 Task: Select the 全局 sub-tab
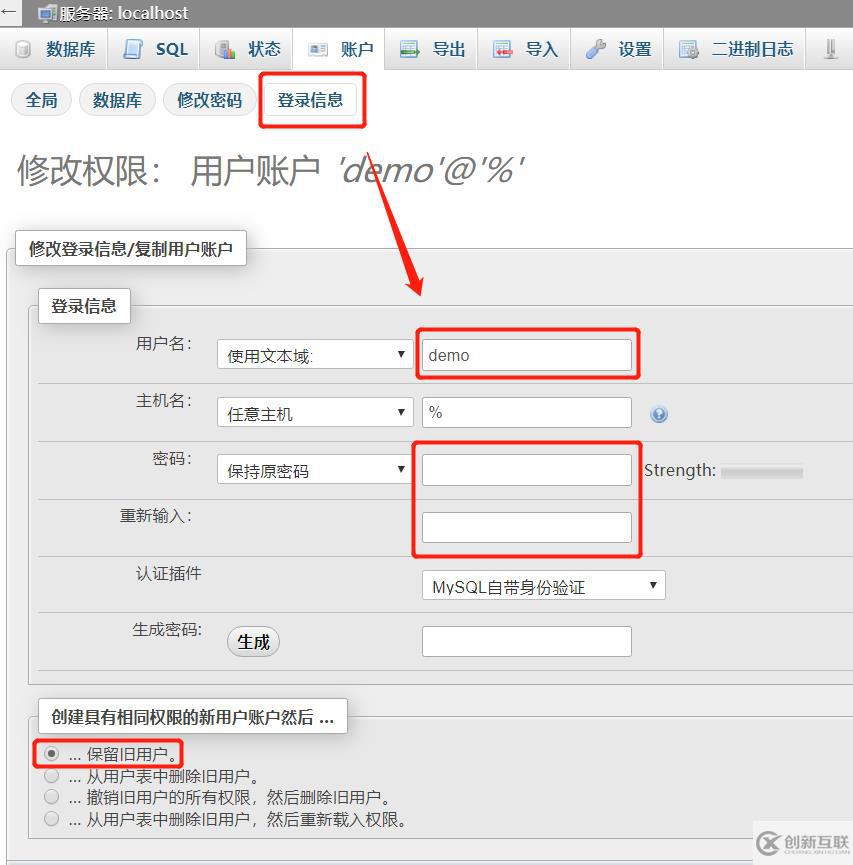click(41, 100)
